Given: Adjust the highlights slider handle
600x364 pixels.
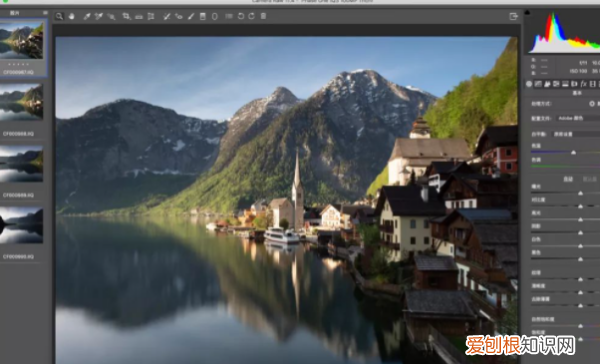Looking at the screenshot, I should 580,220.
